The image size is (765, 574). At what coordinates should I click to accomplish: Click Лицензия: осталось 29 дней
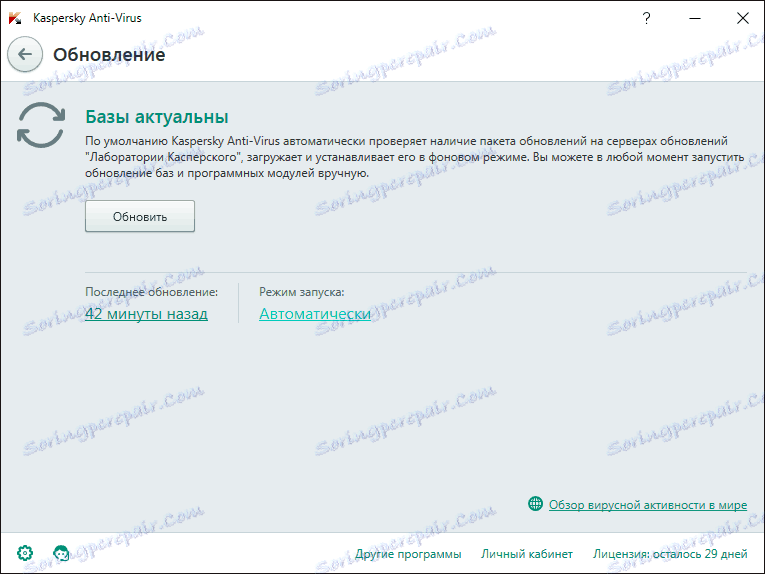(670, 554)
